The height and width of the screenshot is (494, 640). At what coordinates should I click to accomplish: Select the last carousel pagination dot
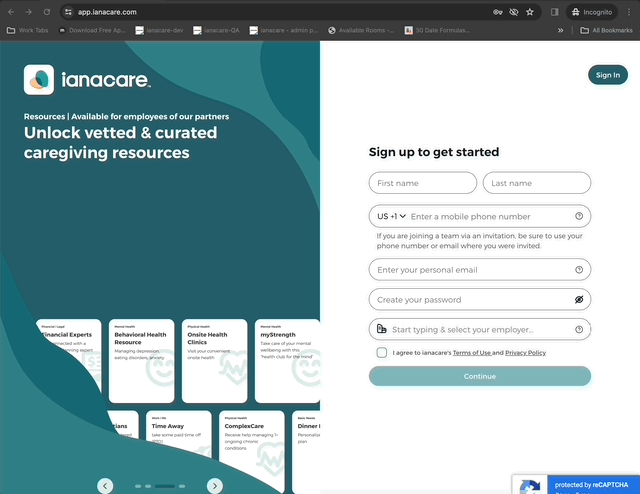click(x=182, y=486)
